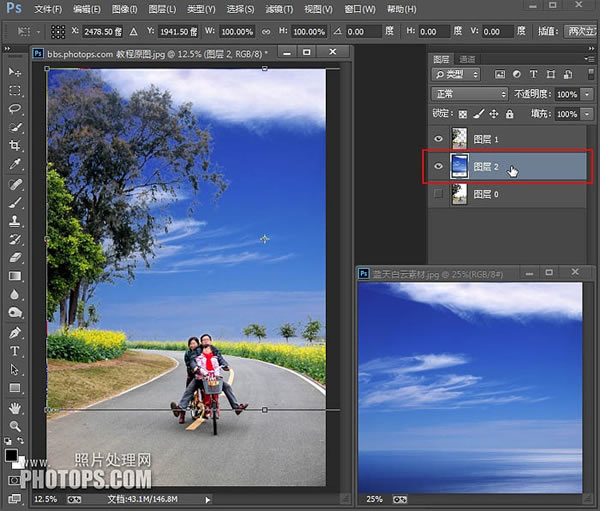Switch to the 通道 tab
Image resolution: width=600 pixels, height=511 pixels.
pyautogui.click(x=467, y=59)
